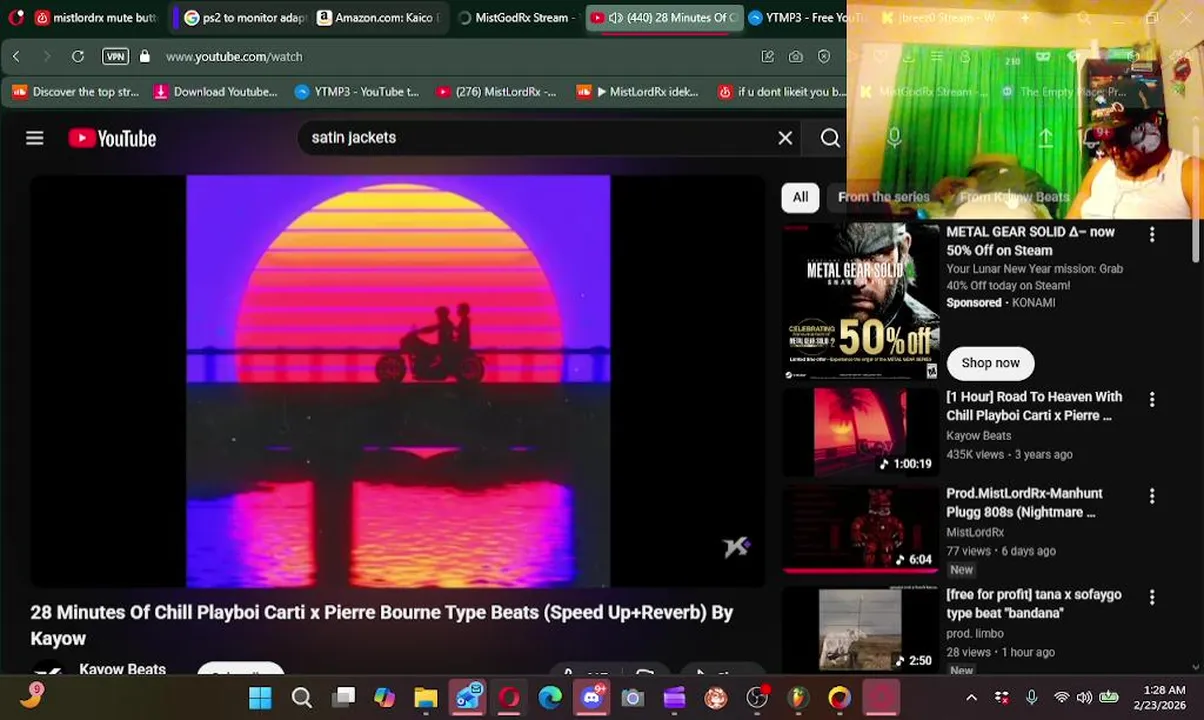Click the video title '28 Minutes Of Chill Playboi Carti'
The image size is (1204, 720).
pos(382,625)
